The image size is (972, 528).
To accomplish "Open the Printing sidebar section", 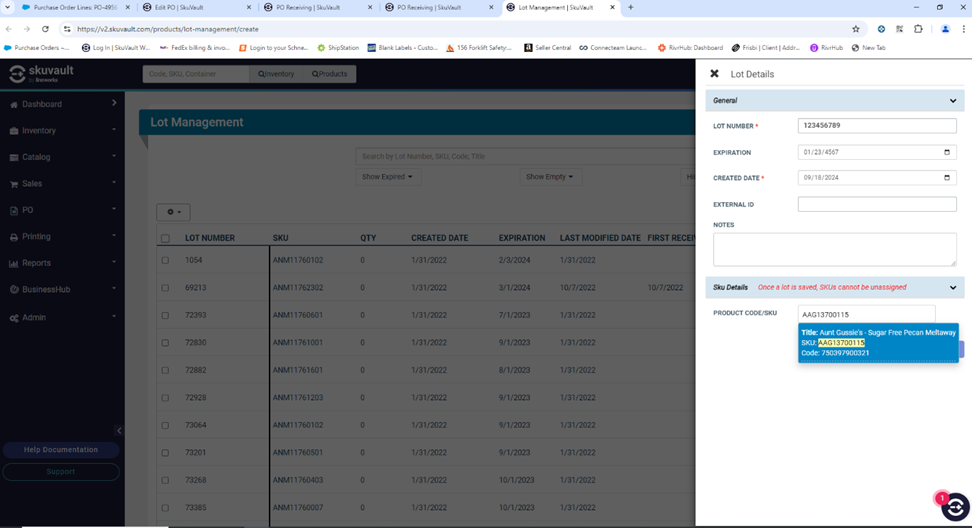I will (x=36, y=237).
